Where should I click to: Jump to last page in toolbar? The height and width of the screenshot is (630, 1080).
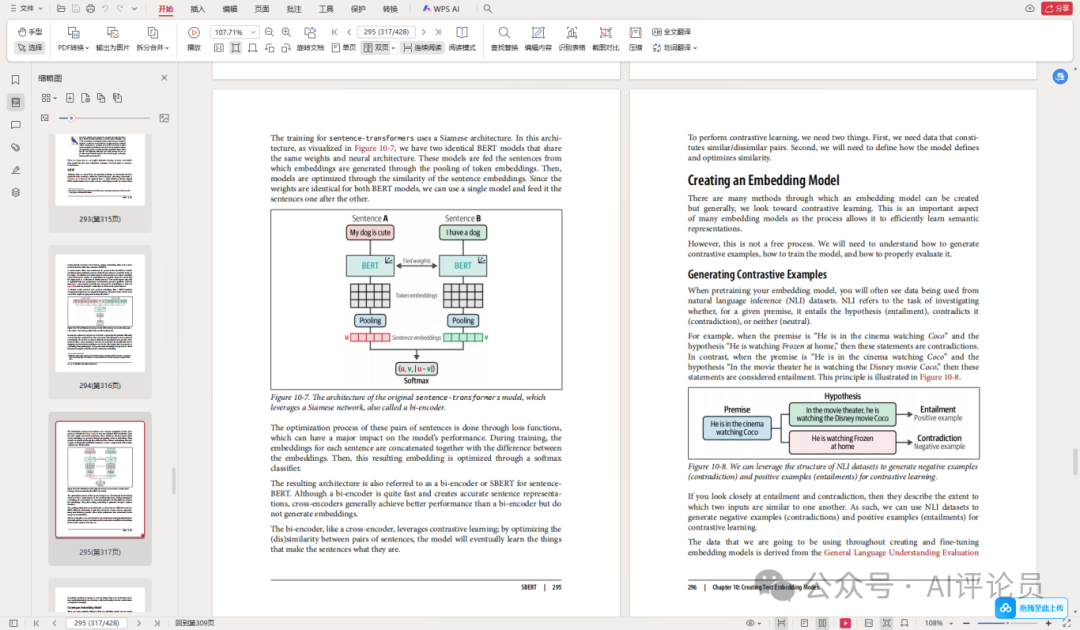[438, 32]
